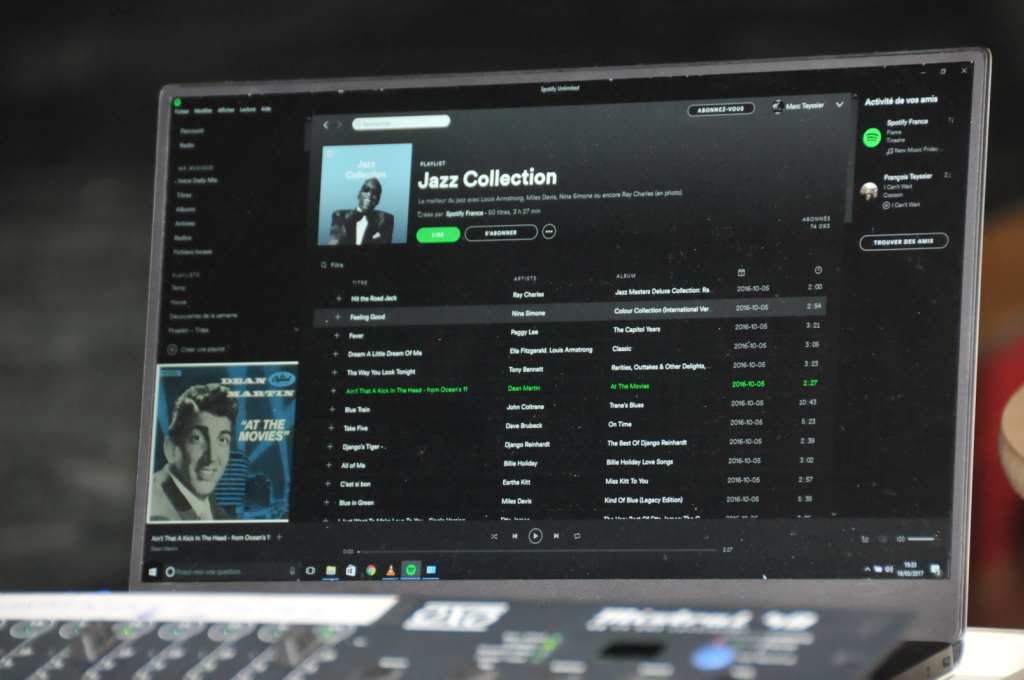The image size is (1024, 680).
Task: Click the Jazz Collection playlist cover image
Action: [x=365, y=194]
